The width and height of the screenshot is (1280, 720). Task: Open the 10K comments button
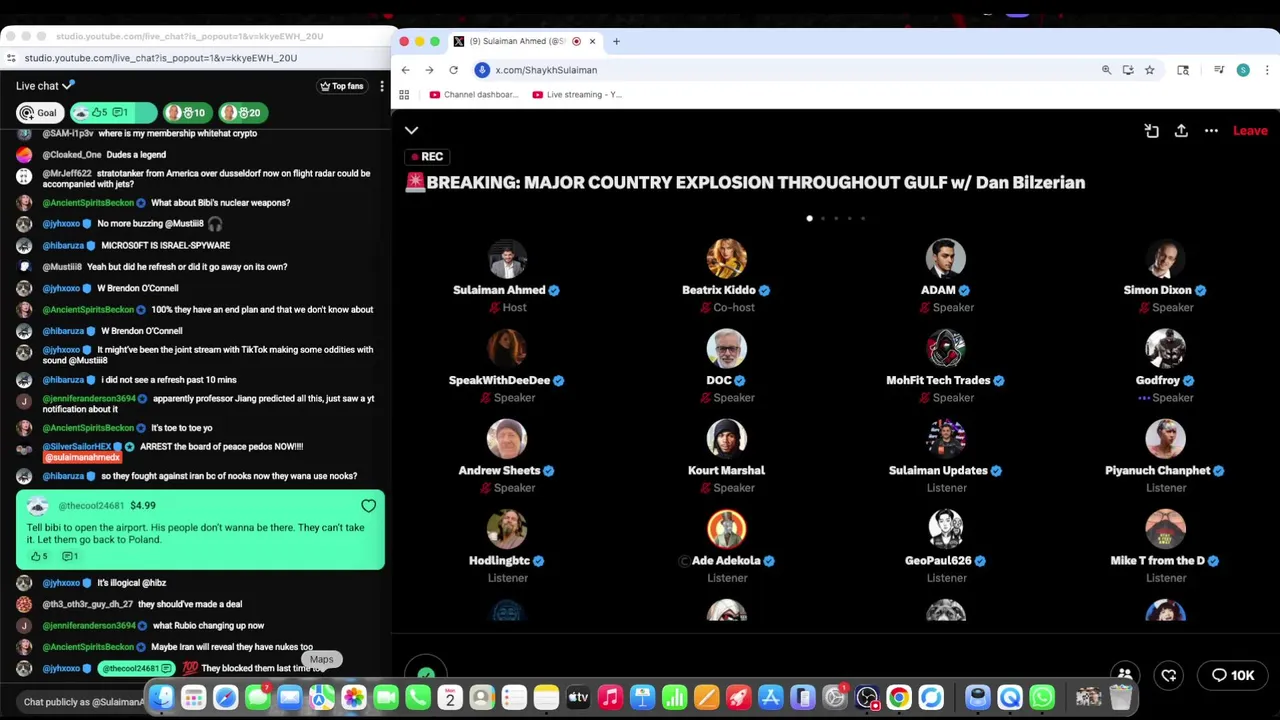[x=1233, y=675]
